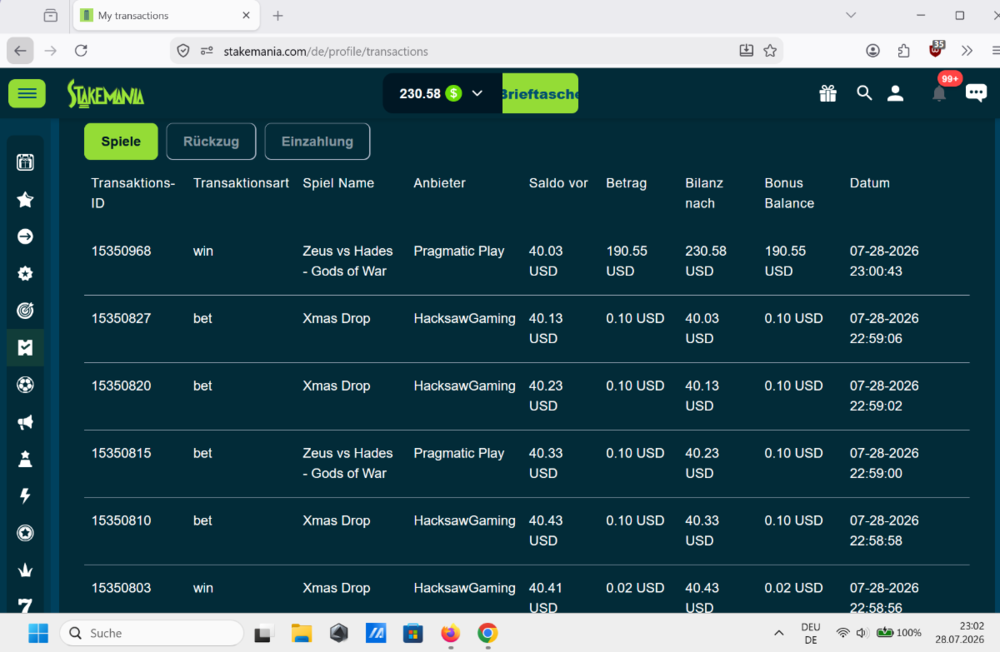
Task: Click the Stakemania logo
Action: pos(106,94)
